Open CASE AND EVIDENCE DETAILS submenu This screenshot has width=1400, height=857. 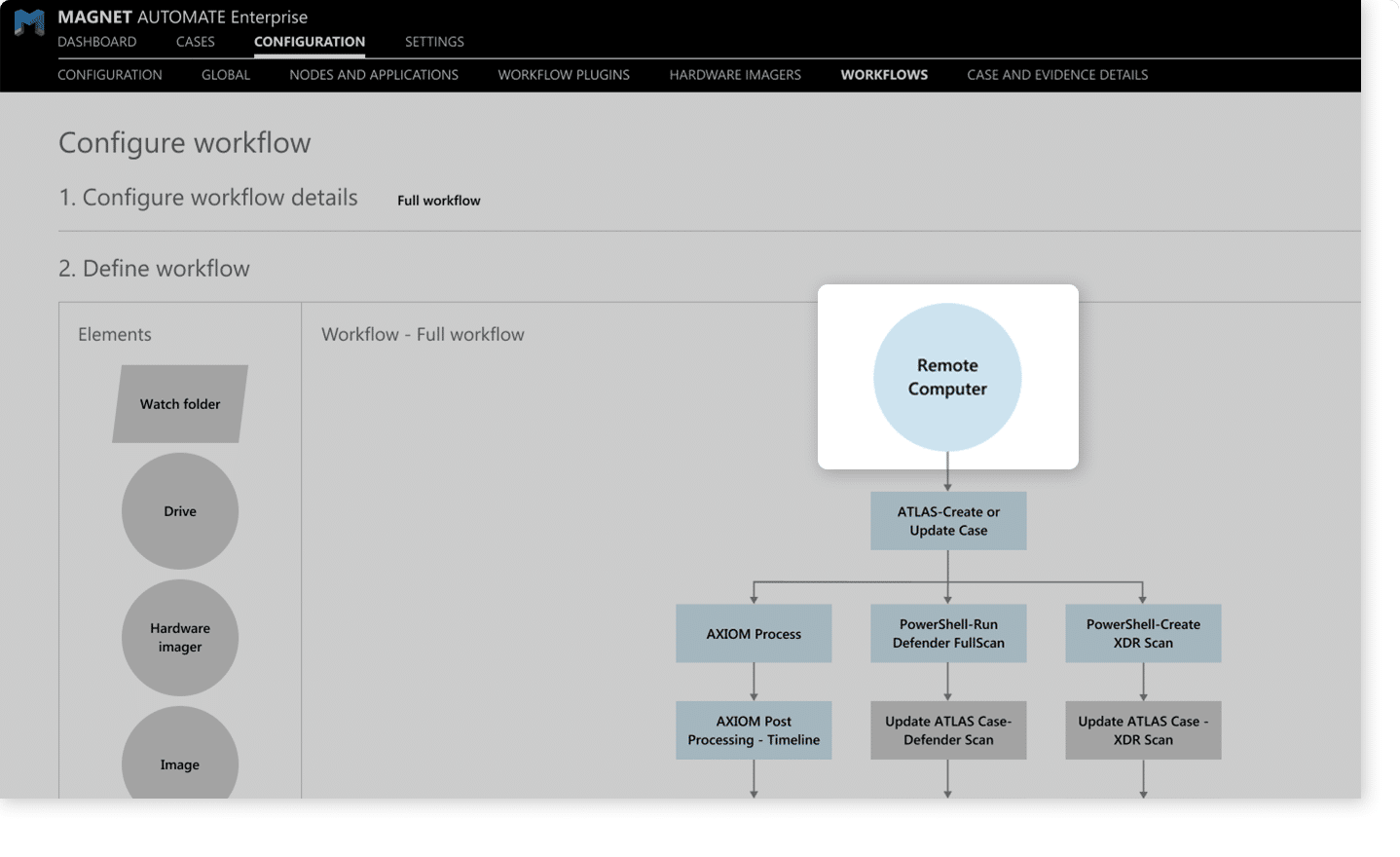tap(1057, 75)
